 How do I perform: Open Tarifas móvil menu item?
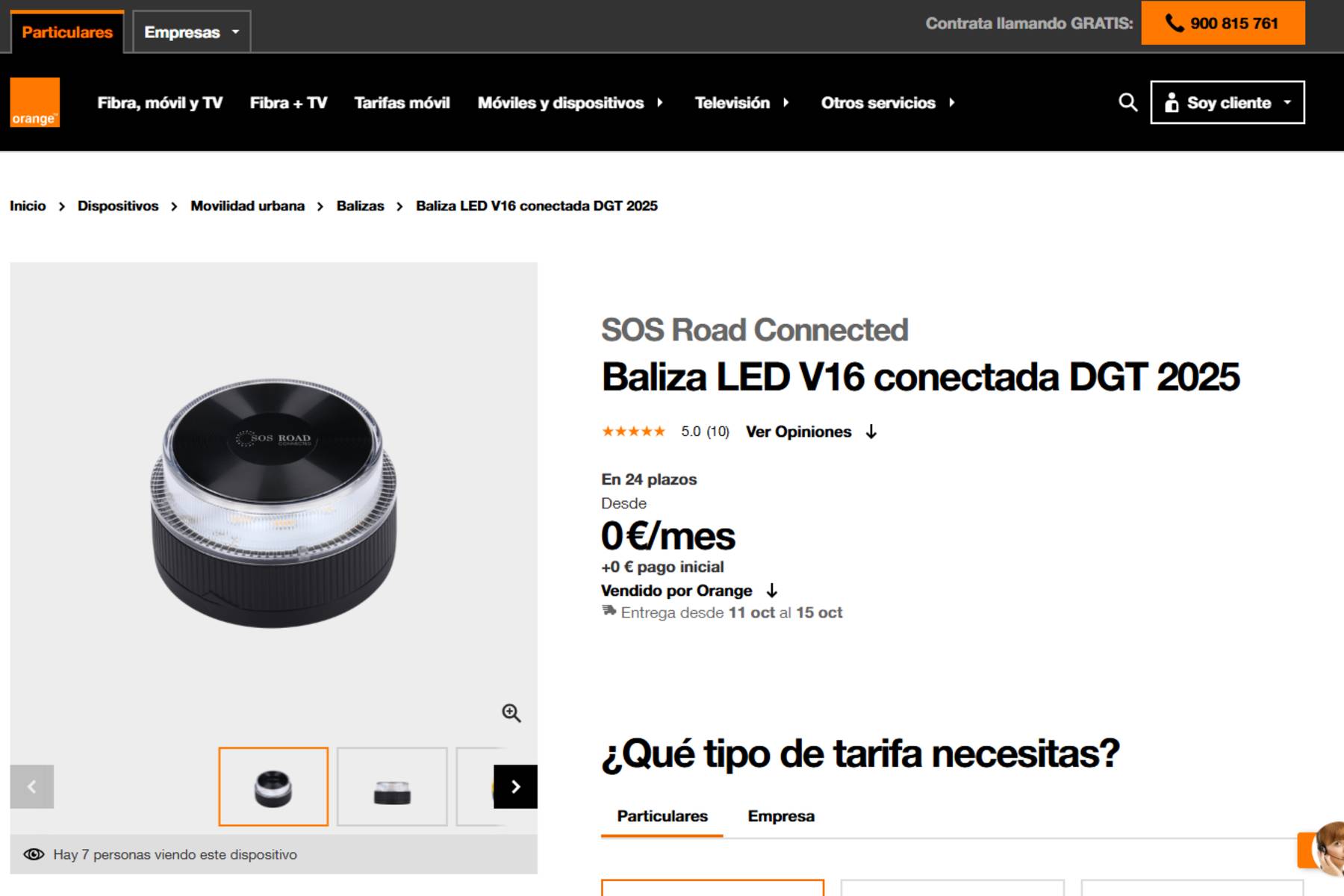coord(402,103)
